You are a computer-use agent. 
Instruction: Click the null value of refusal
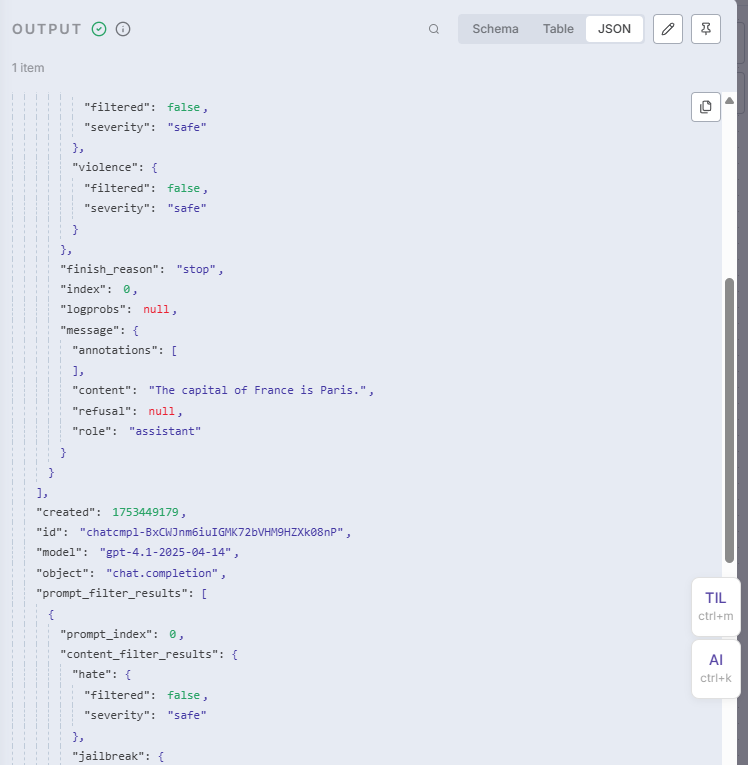coord(162,411)
